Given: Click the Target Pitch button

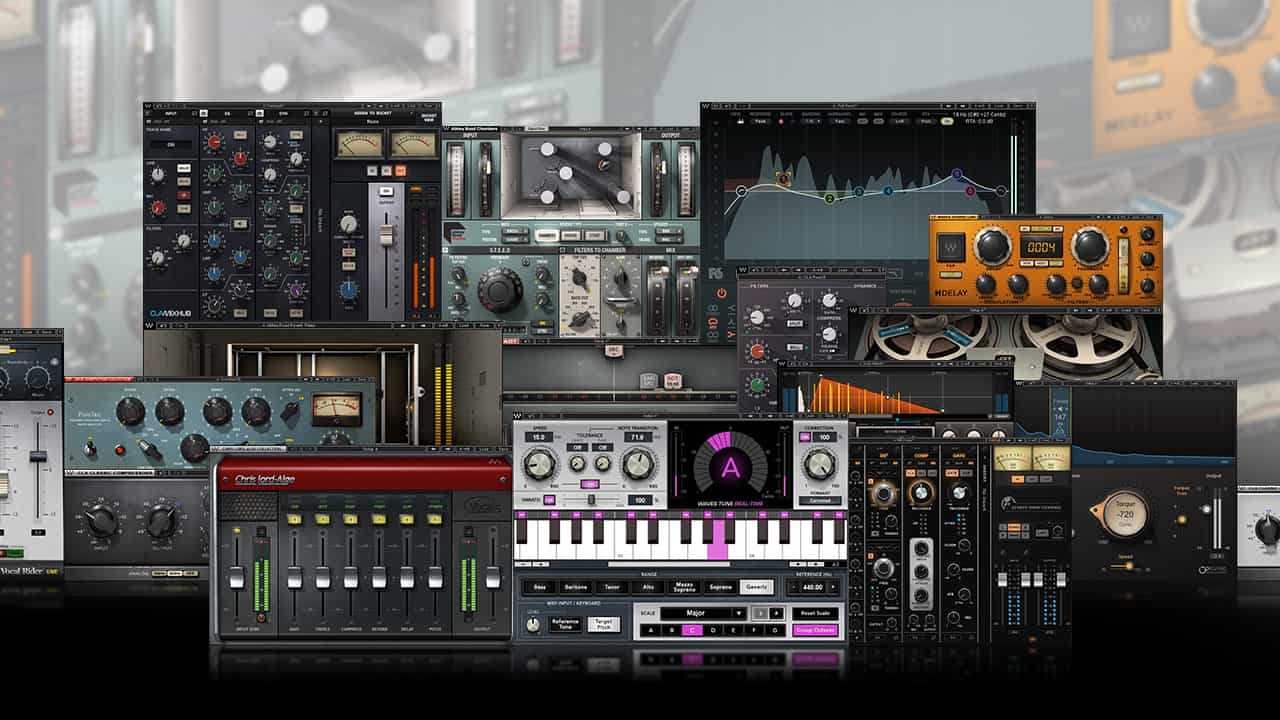Looking at the screenshot, I should tap(603, 624).
